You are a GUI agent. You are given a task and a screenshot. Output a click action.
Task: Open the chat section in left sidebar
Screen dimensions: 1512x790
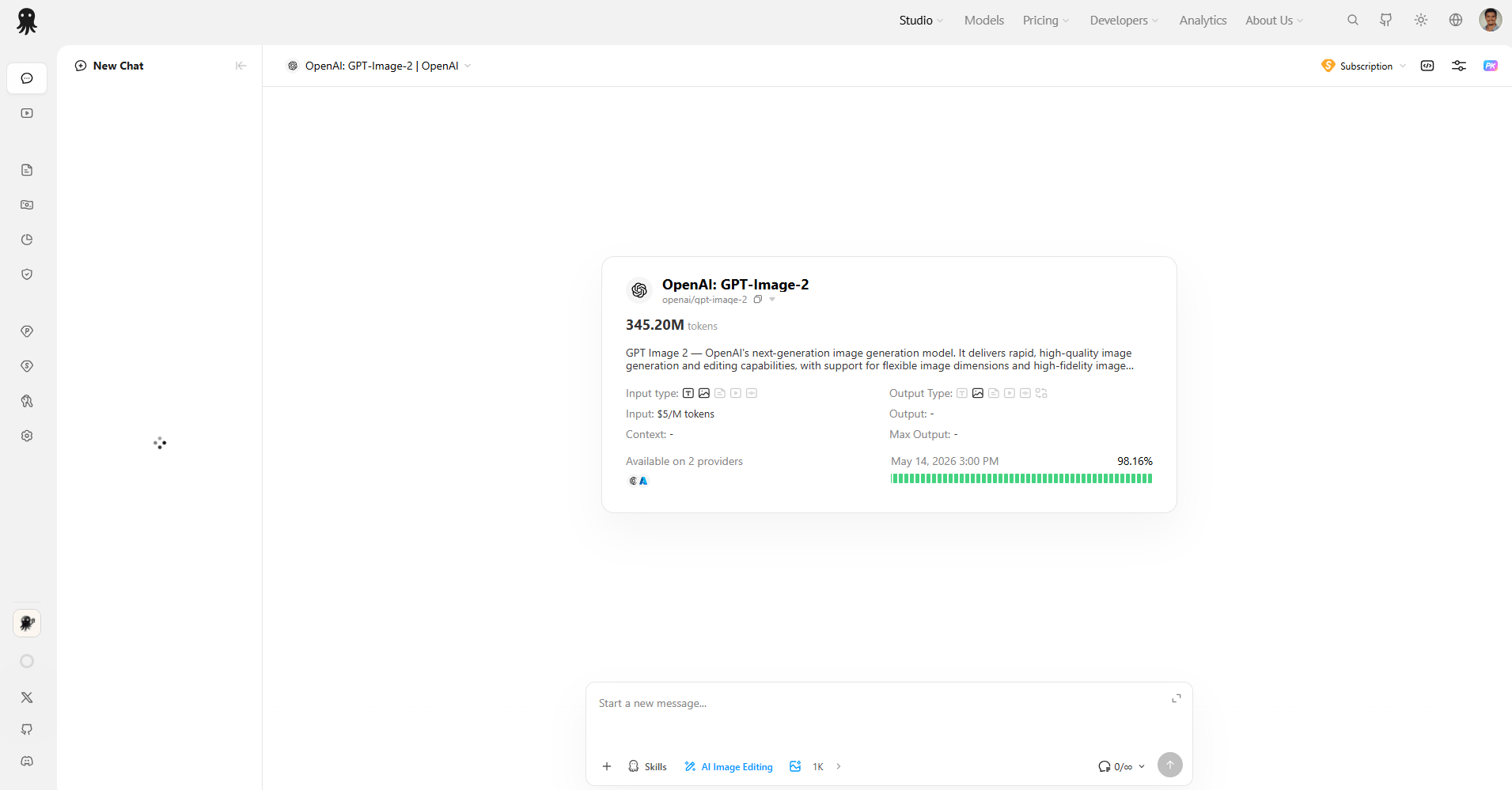point(27,78)
